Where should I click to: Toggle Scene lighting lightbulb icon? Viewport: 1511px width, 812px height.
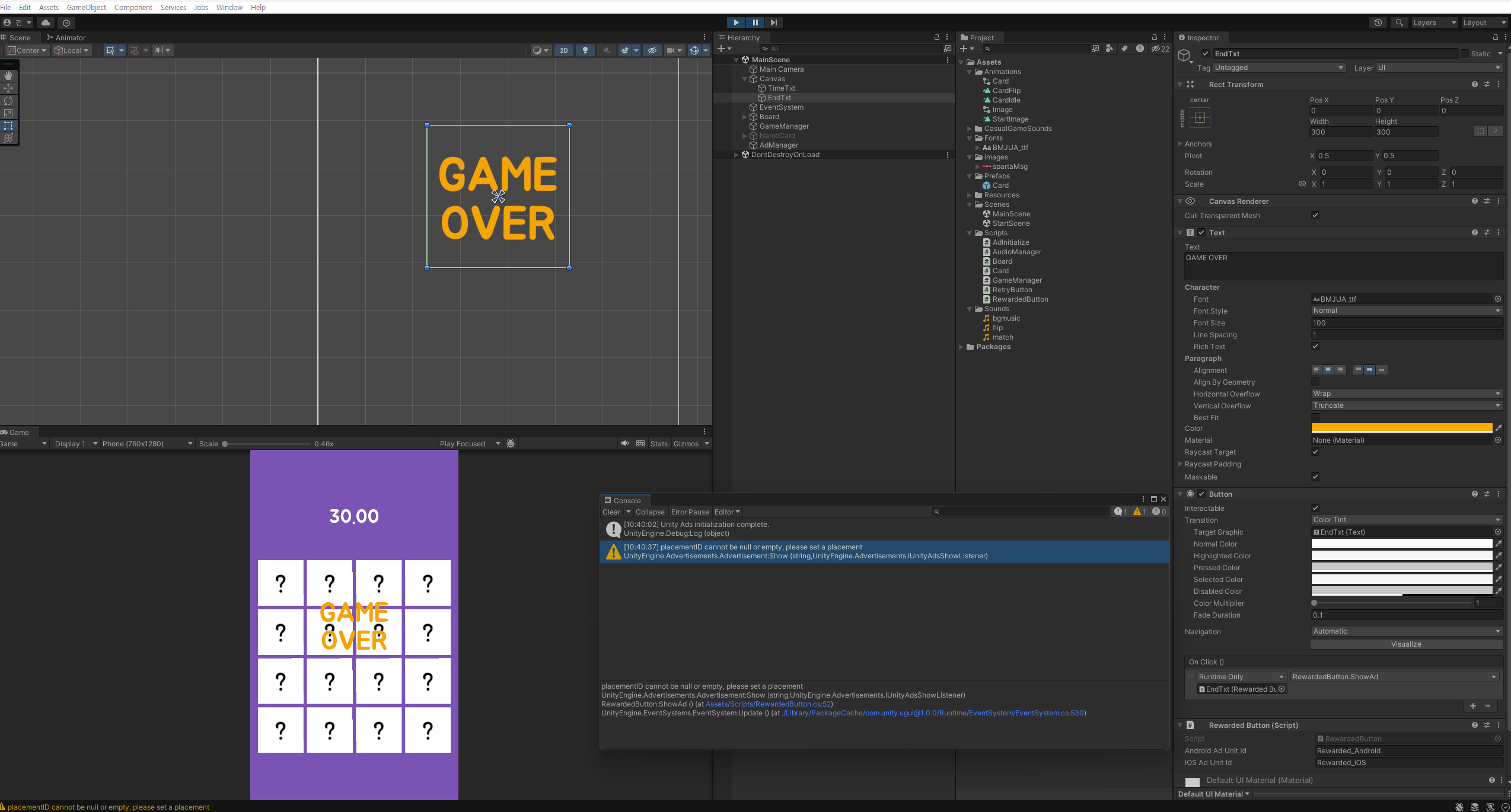pyautogui.click(x=585, y=50)
